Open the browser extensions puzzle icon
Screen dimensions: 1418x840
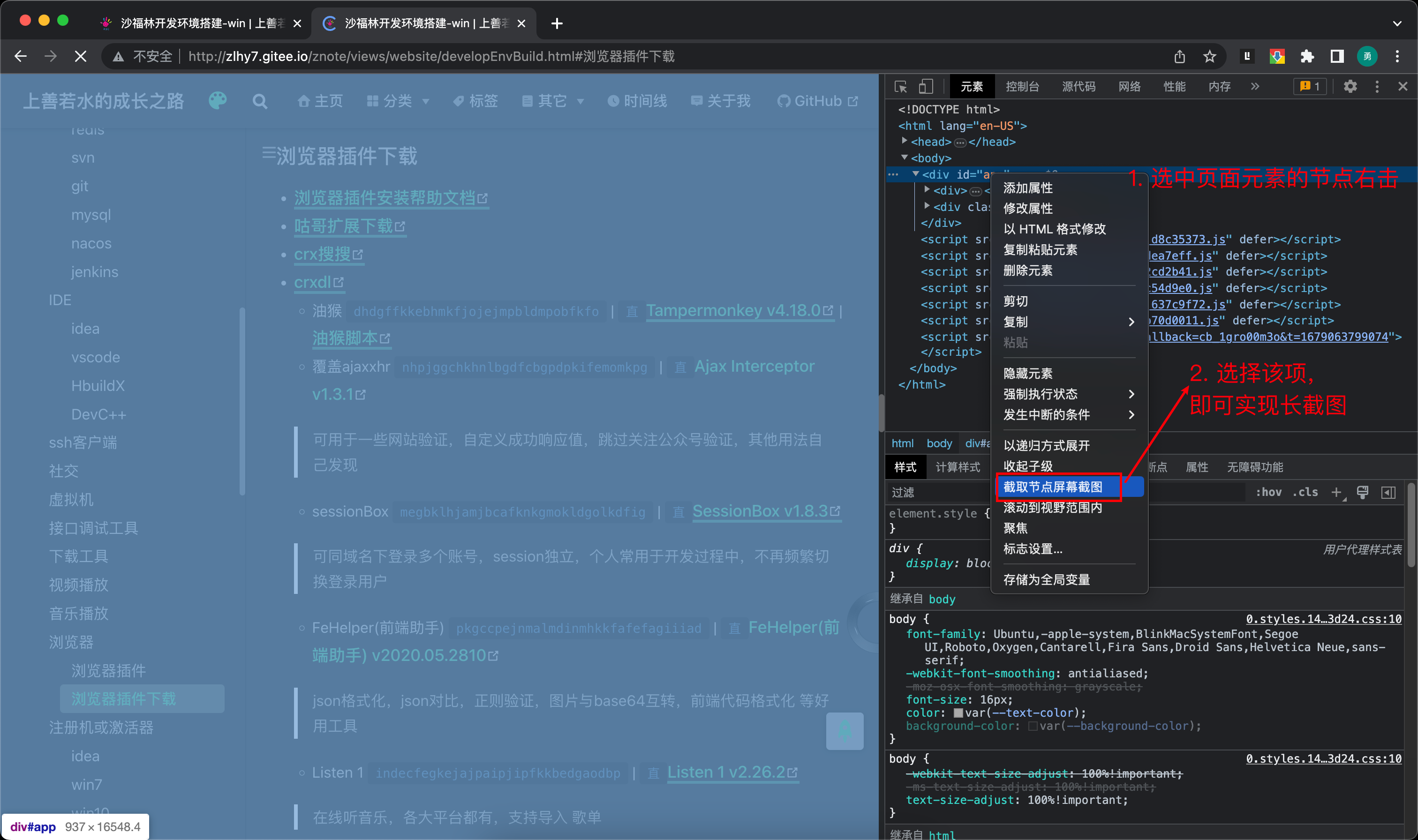tap(1307, 56)
